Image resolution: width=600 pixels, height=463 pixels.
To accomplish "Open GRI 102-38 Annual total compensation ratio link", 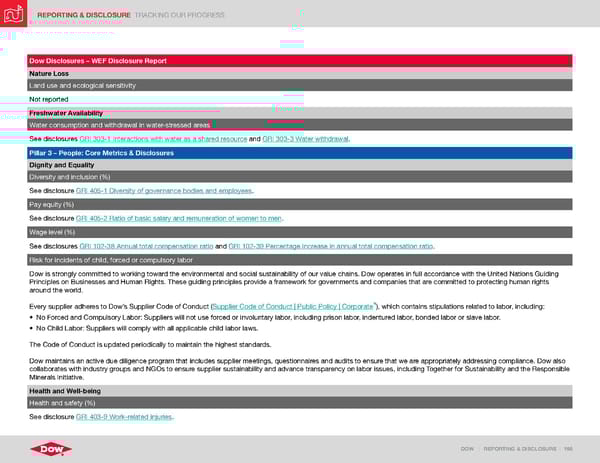I will (151, 245).
